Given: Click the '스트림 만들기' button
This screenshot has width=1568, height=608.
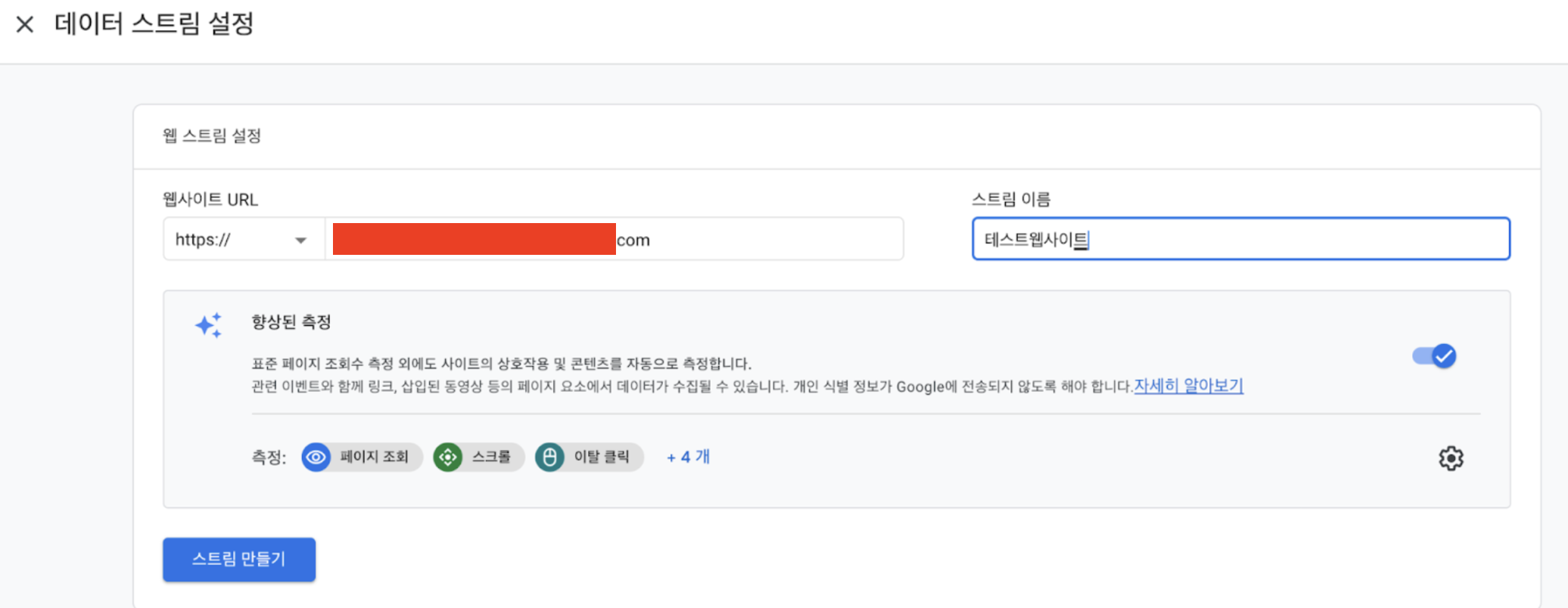Looking at the screenshot, I should tap(239, 560).
